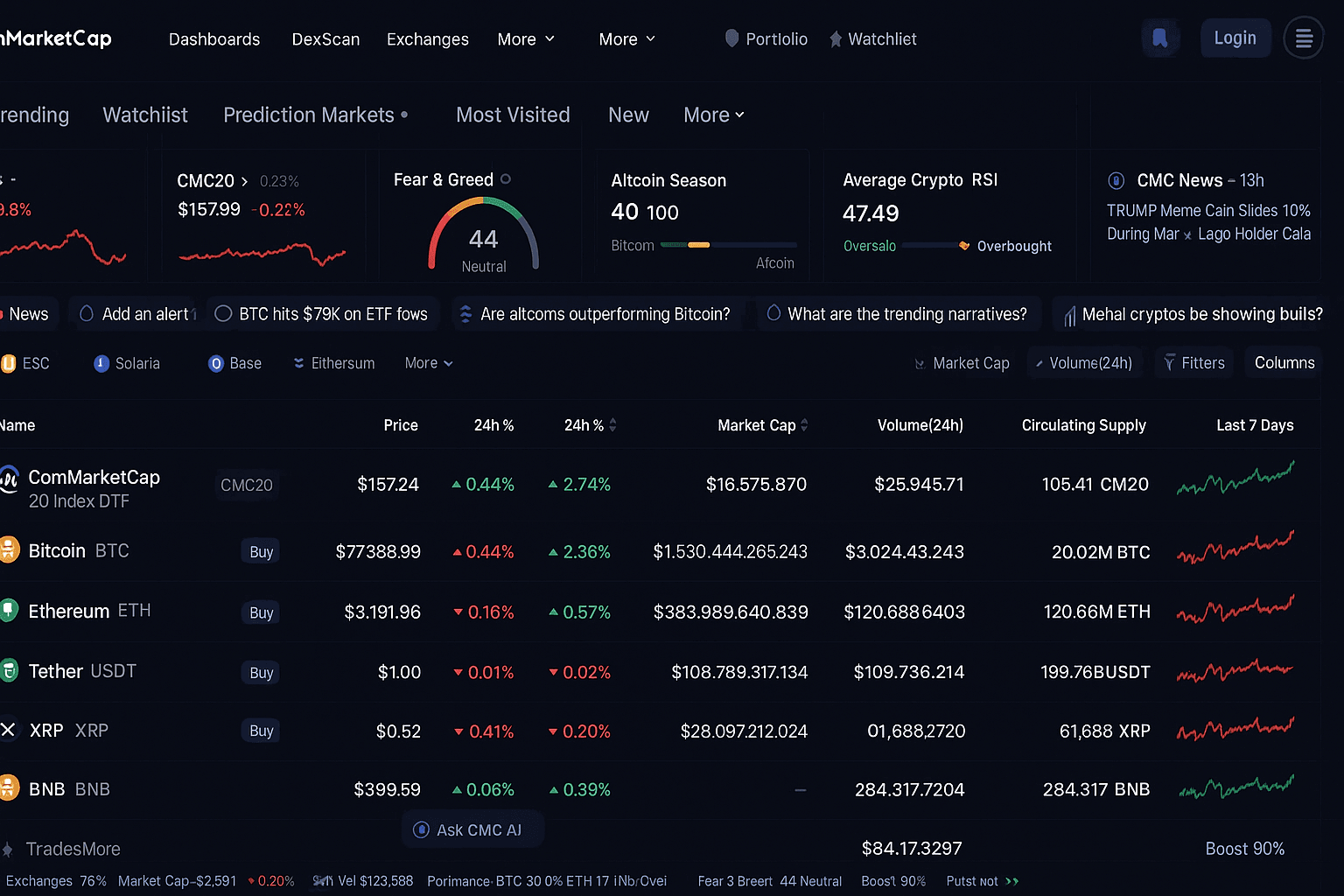
Task: Click the Watchlist star icon
Action: [836, 39]
